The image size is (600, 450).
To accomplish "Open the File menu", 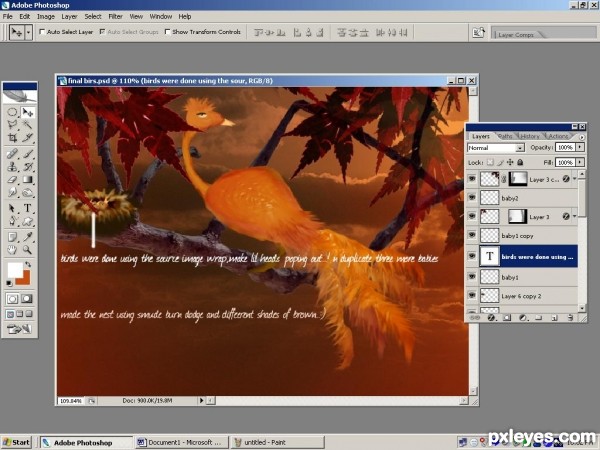I will tap(8, 16).
